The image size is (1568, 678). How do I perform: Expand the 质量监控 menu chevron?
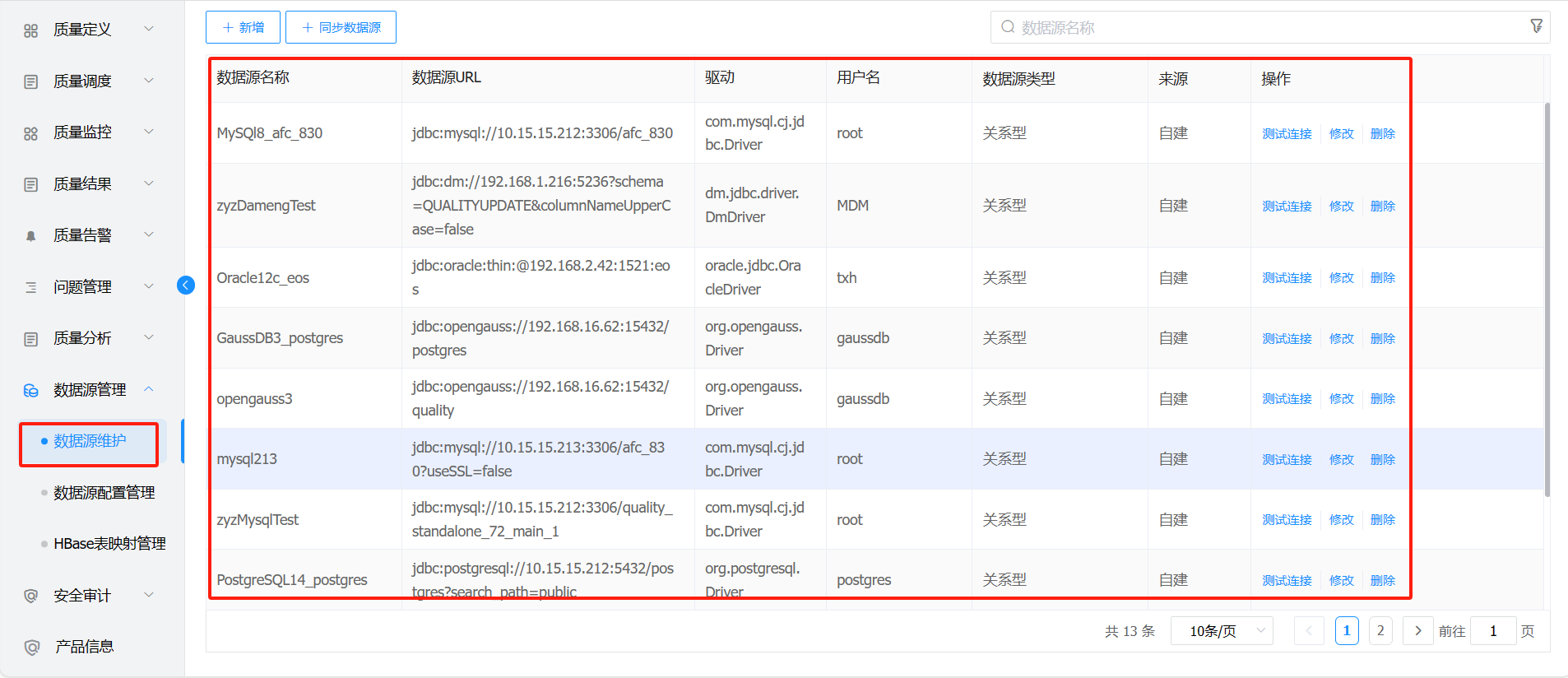click(149, 132)
